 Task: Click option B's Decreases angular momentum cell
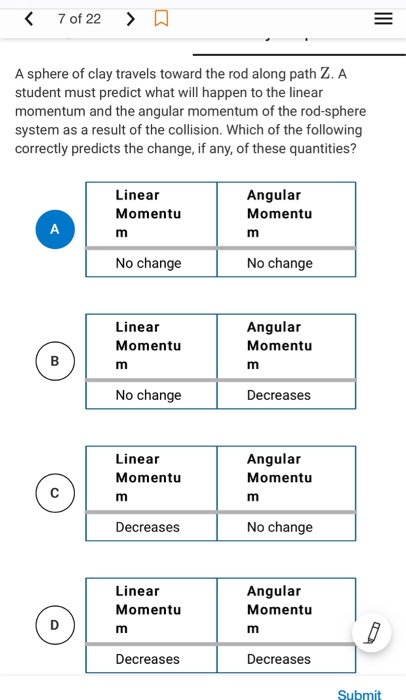pyautogui.click(x=286, y=395)
